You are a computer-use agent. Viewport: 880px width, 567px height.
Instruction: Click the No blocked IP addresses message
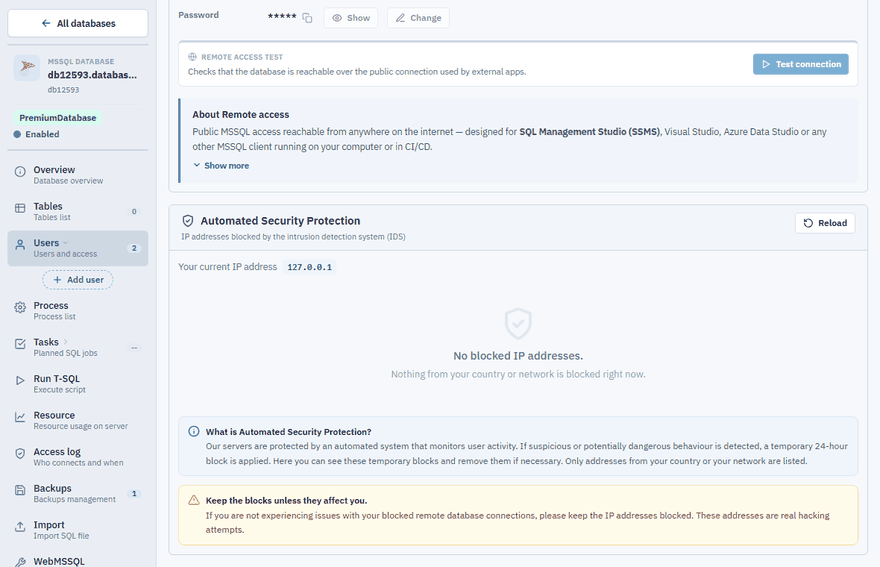518,356
